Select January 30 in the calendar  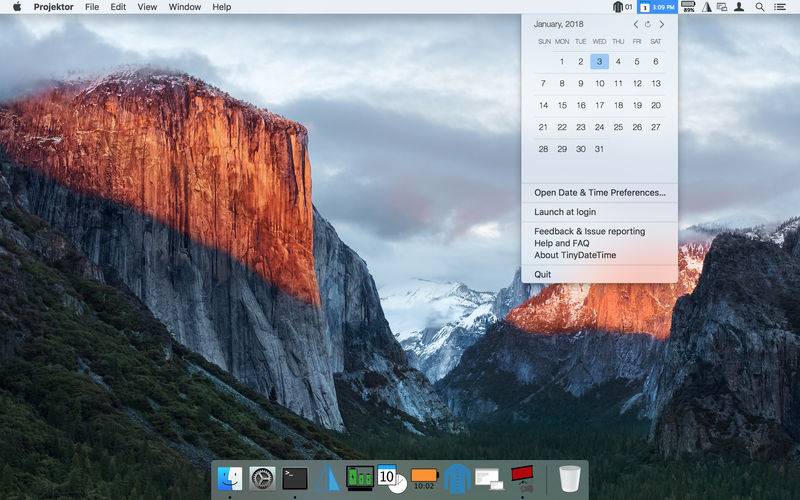point(581,149)
